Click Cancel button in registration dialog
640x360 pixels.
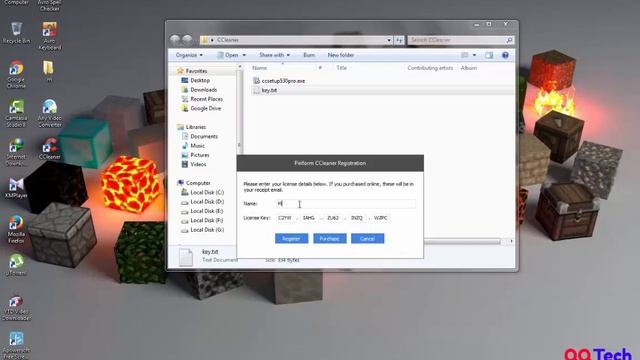tap(367, 238)
